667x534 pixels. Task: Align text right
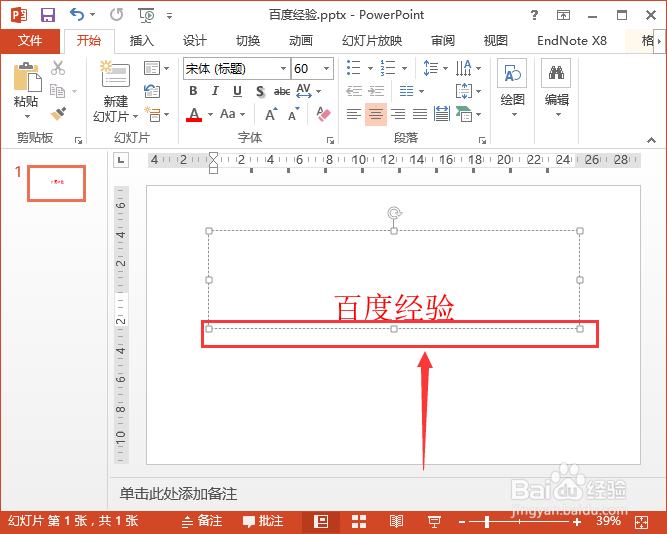(398, 114)
